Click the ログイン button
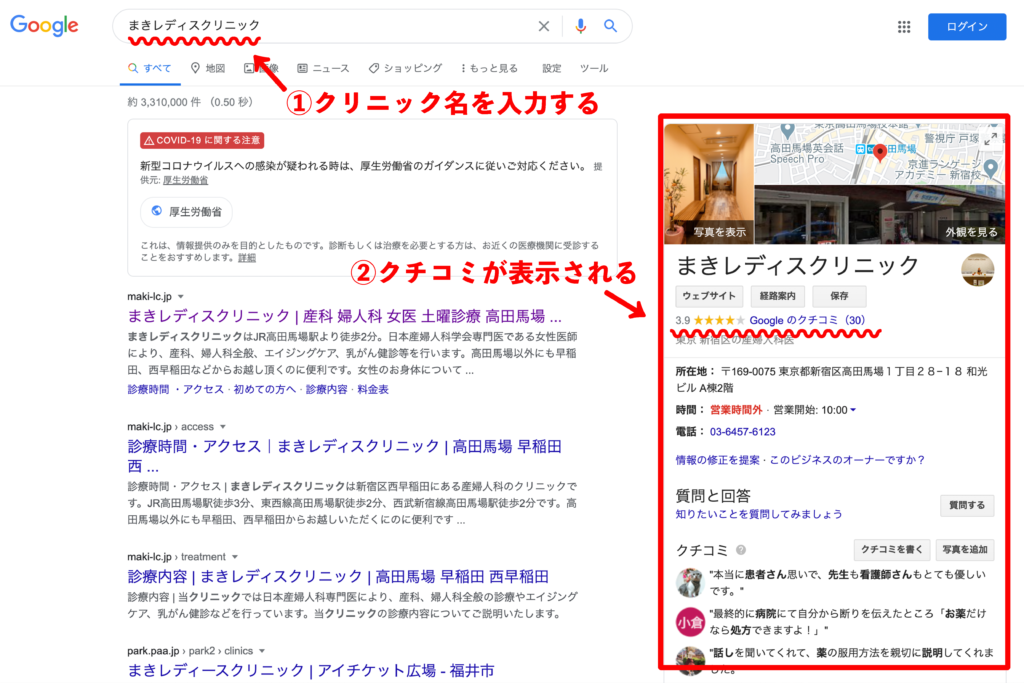This screenshot has width=1024, height=683. coord(966,27)
